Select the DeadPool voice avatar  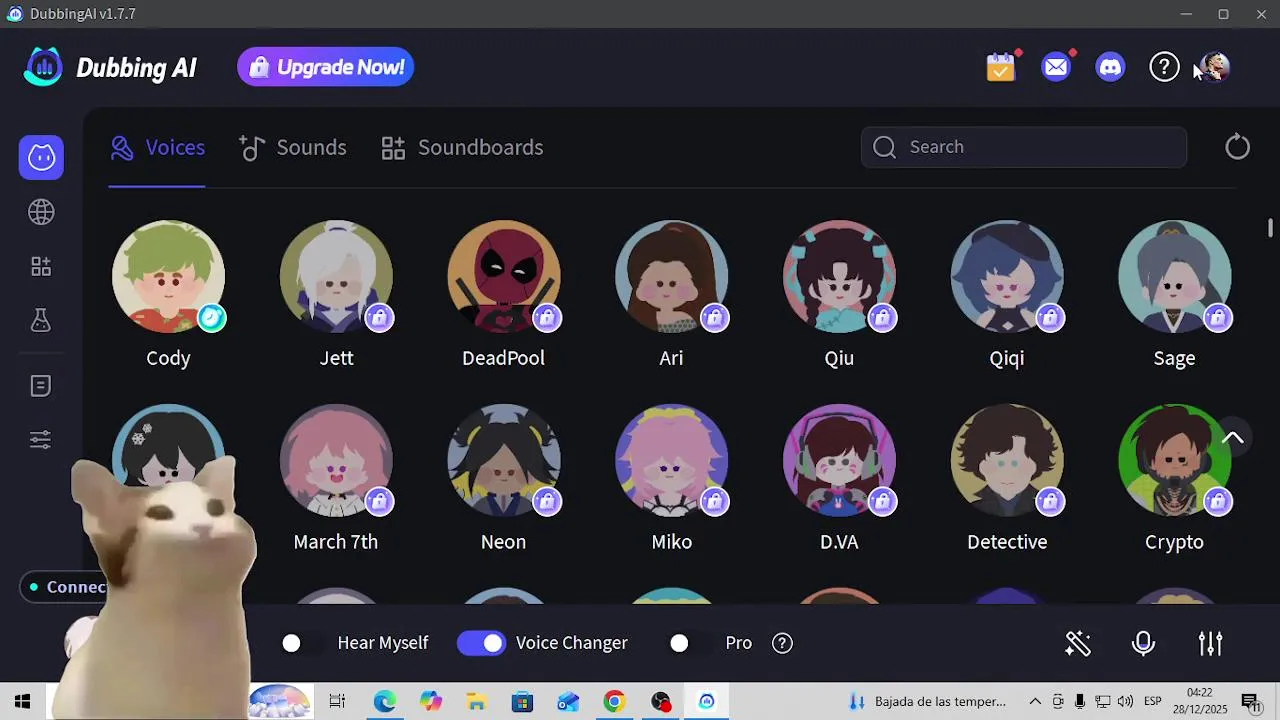(x=504, y=277)
